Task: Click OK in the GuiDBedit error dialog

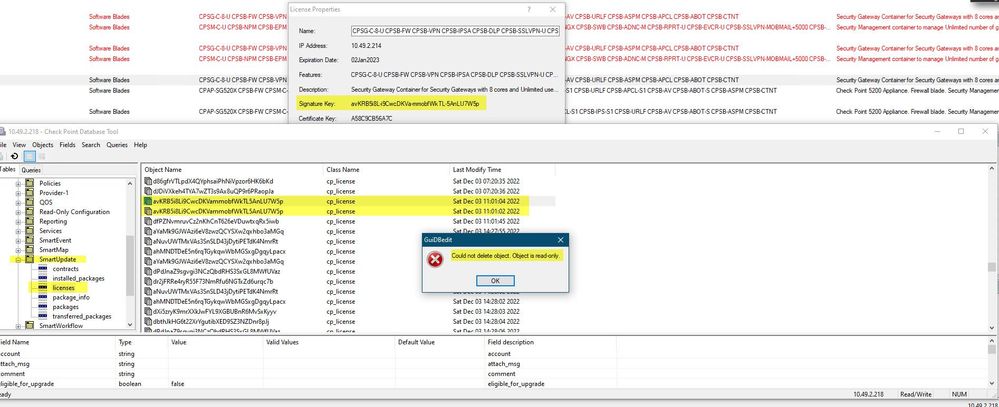Action: click(495, 281)
